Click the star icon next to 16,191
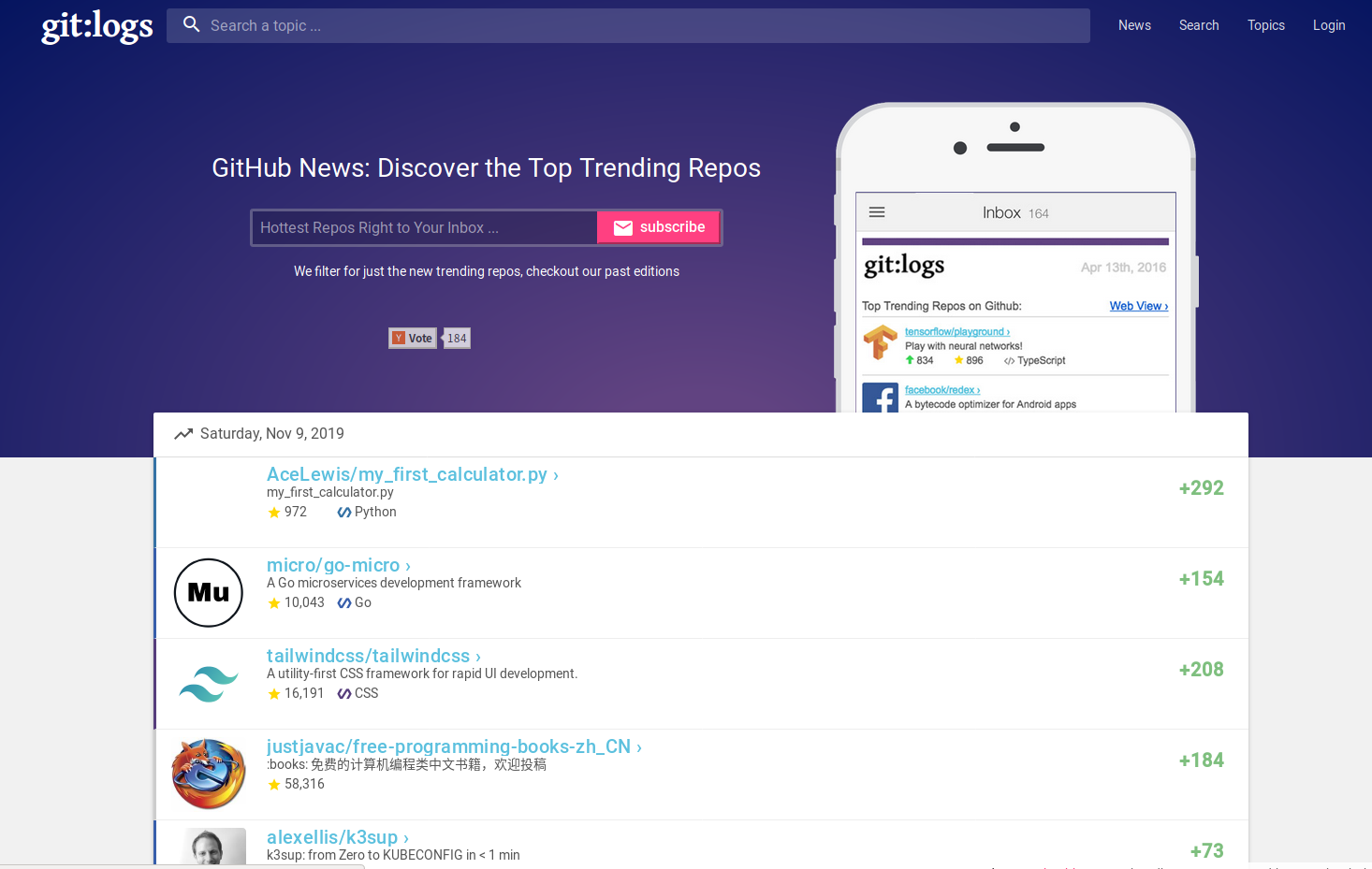 tap(274, 694)
